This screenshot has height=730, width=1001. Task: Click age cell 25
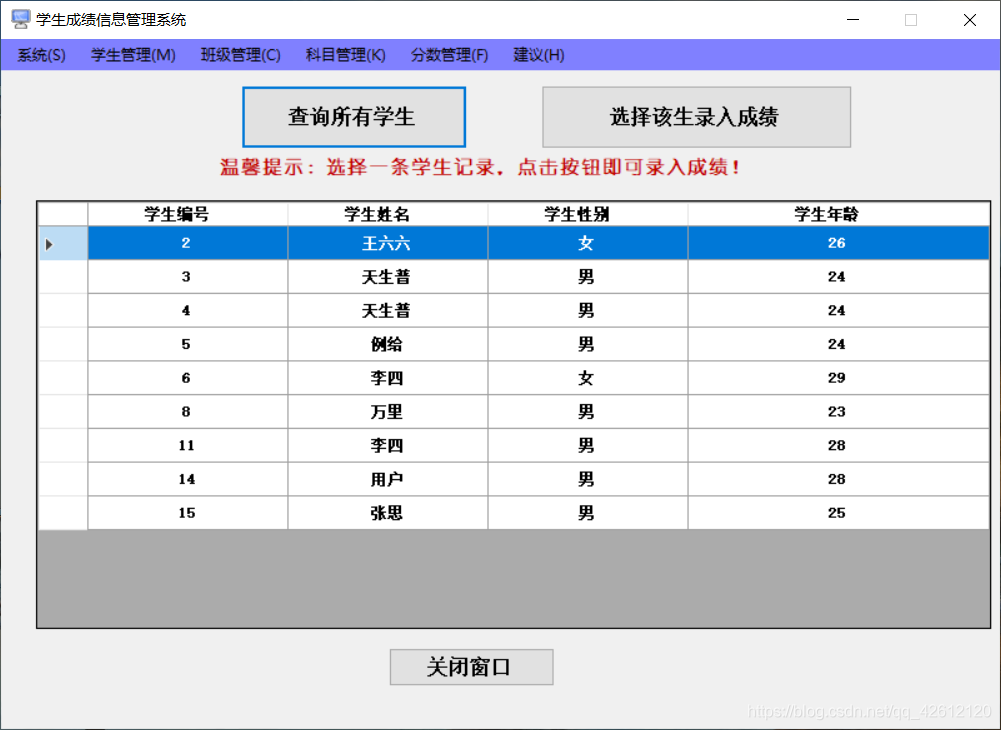[x=839, y=513]
